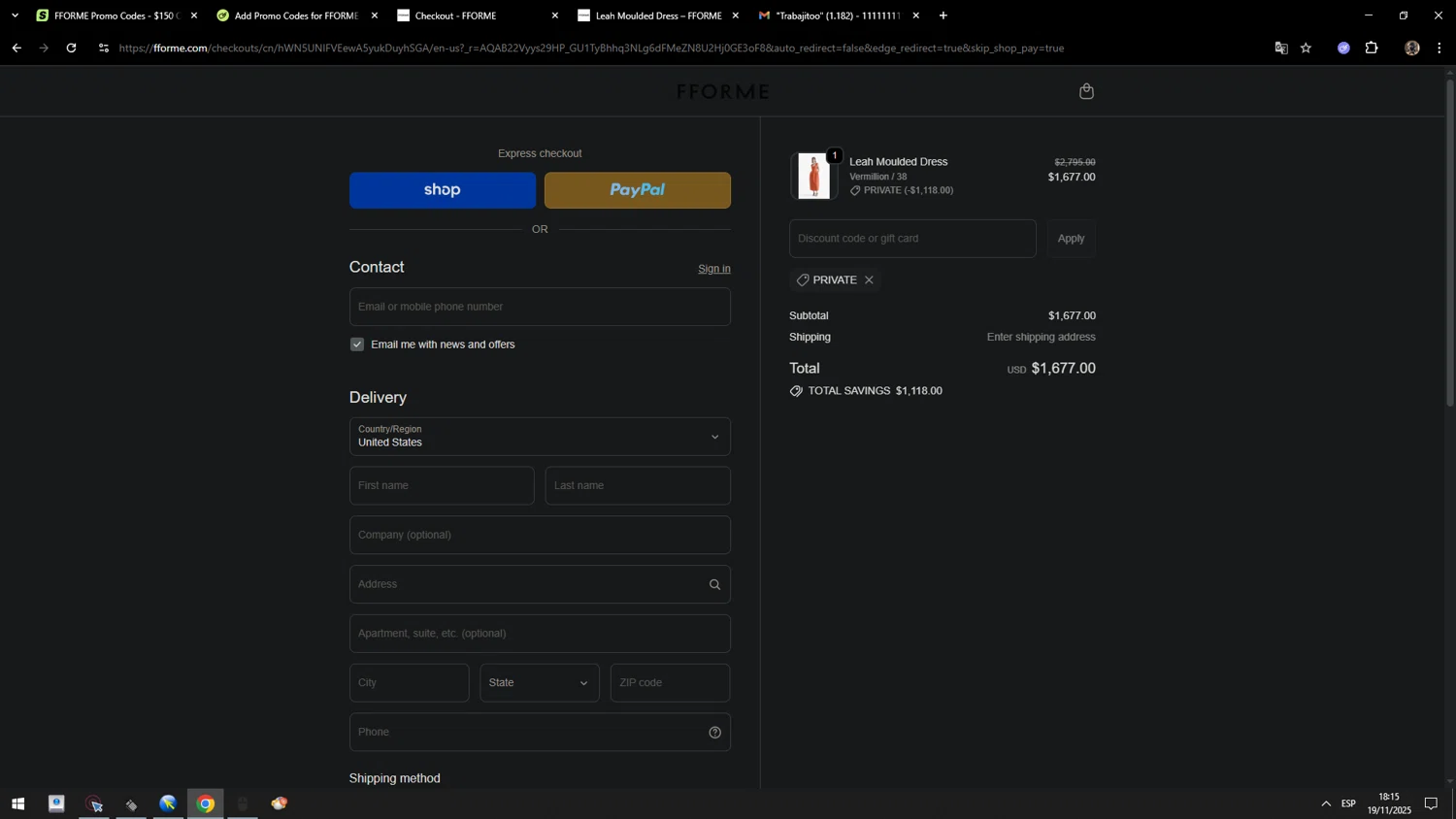Pay with PayPal express checkout
This screenshot has width=1456, height=819.
pos(638,190)
